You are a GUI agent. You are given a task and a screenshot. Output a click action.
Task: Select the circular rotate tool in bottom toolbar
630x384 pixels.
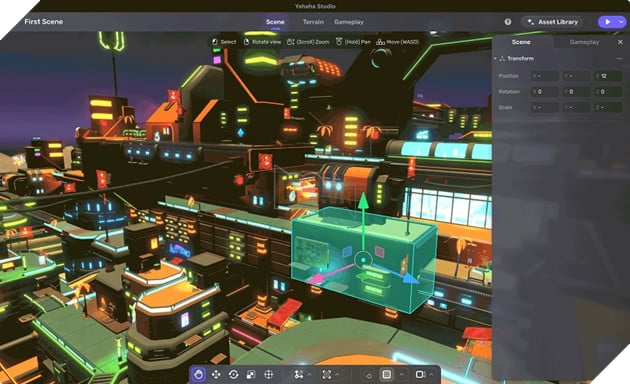tap(233, 375)
